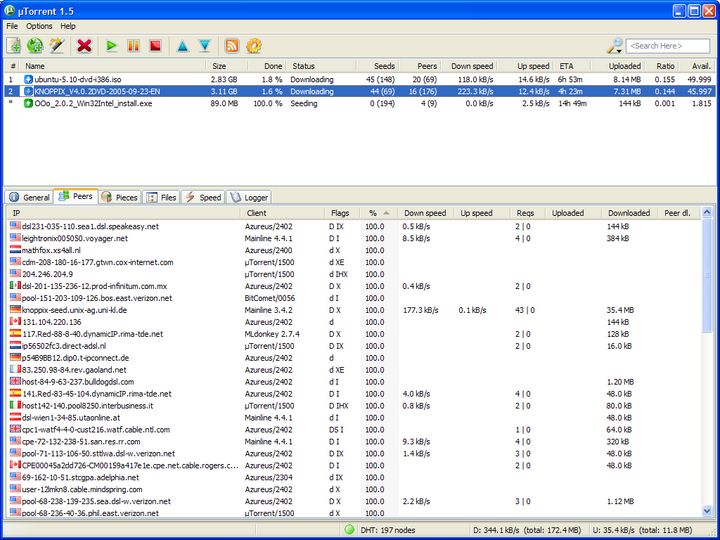Select peer user-12lmkn8.cable.mindspring.com
Screen dimensions: 720x540
tap(355, 489)
